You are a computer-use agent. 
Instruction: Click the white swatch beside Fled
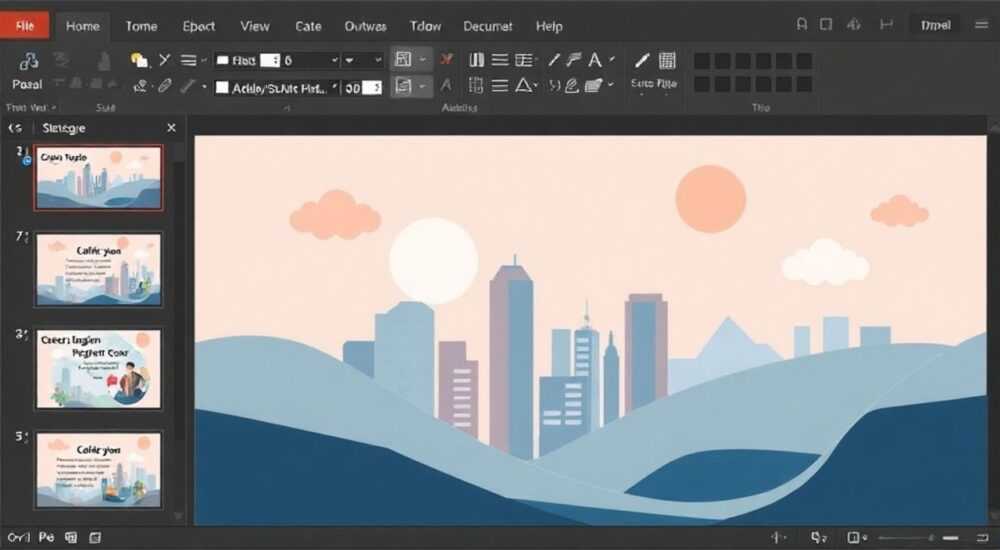[x=223, y=61]
